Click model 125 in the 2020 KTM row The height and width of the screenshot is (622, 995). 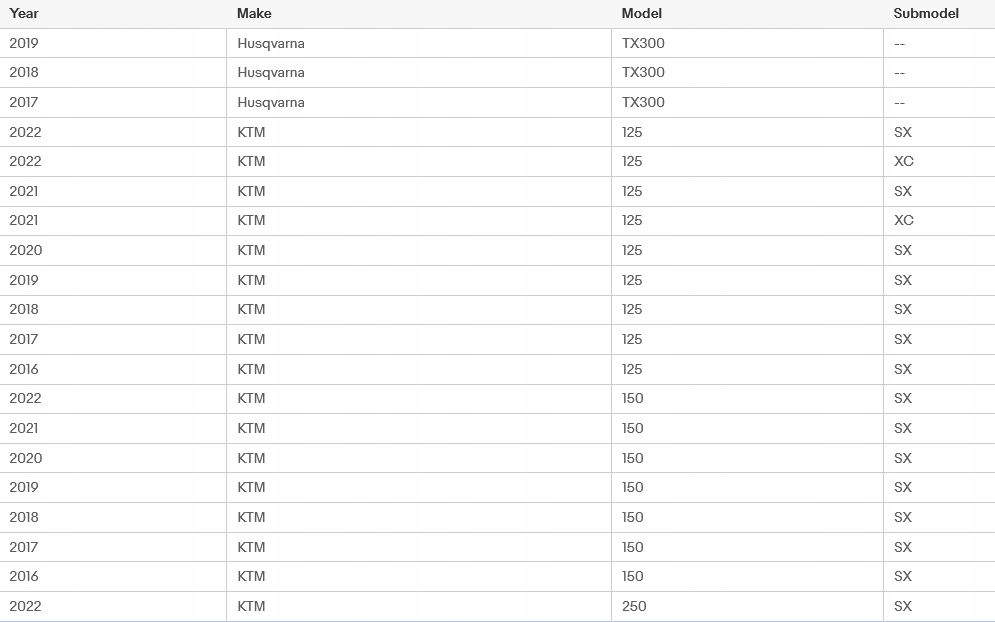632,250
